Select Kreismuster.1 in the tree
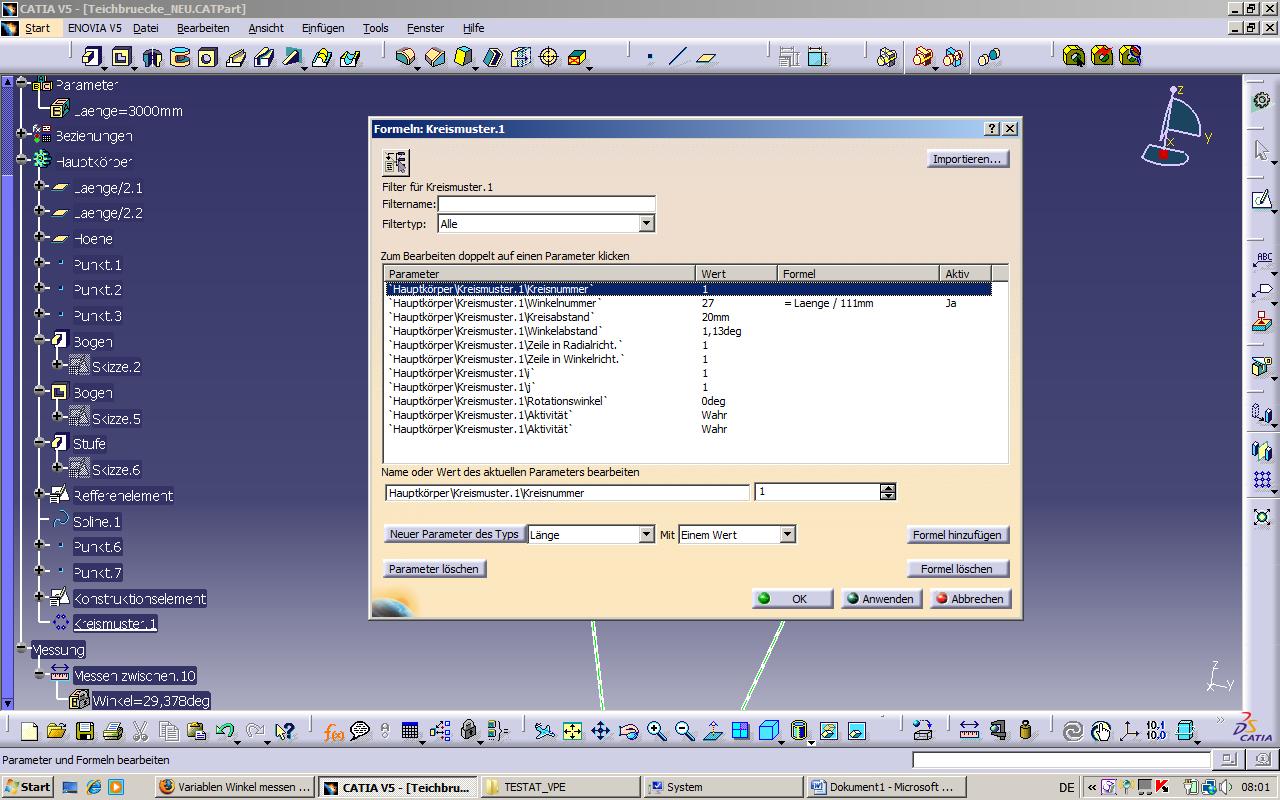 pyautogui.click(x=115, y=624)
